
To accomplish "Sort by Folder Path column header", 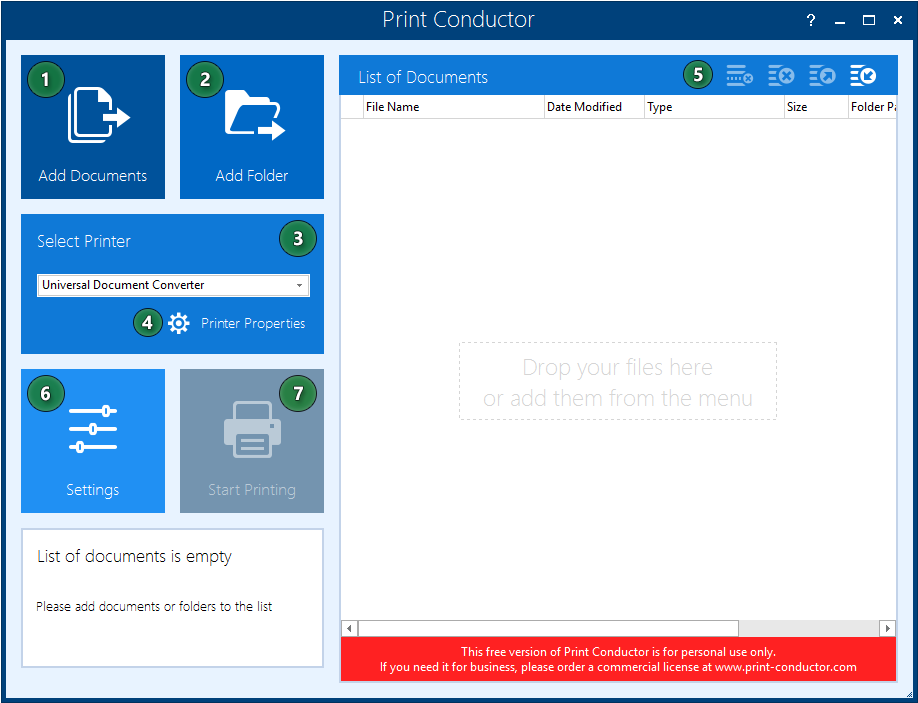I will click(x=872, y=107).
